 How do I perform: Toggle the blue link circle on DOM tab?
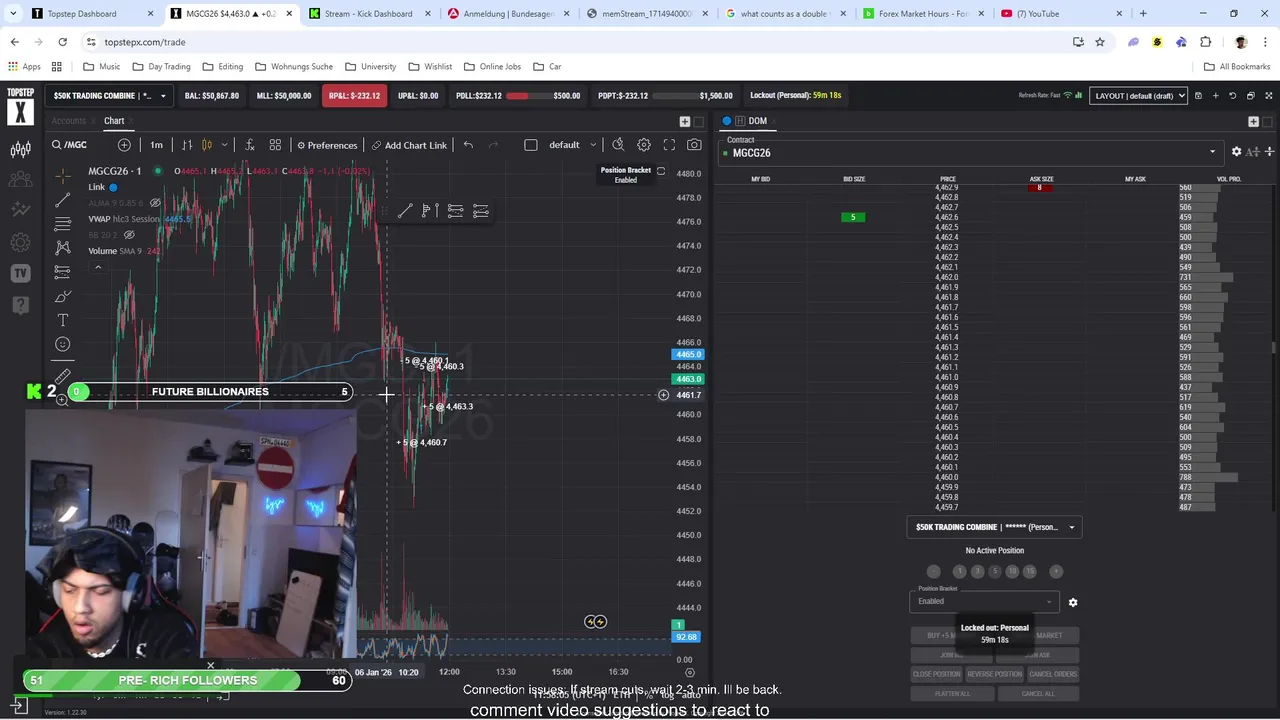pos(727,121)
